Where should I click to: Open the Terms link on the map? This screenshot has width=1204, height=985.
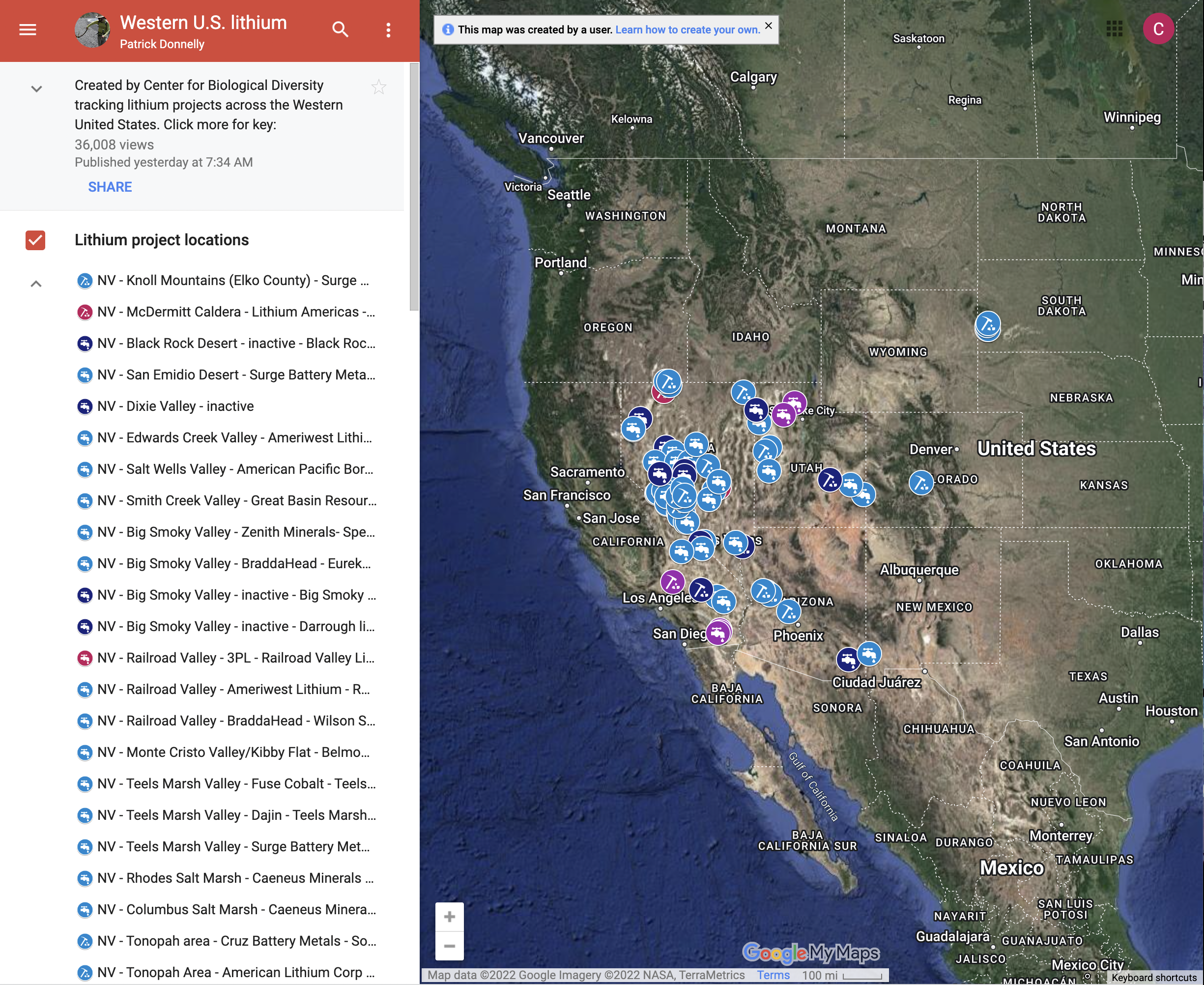773,975
